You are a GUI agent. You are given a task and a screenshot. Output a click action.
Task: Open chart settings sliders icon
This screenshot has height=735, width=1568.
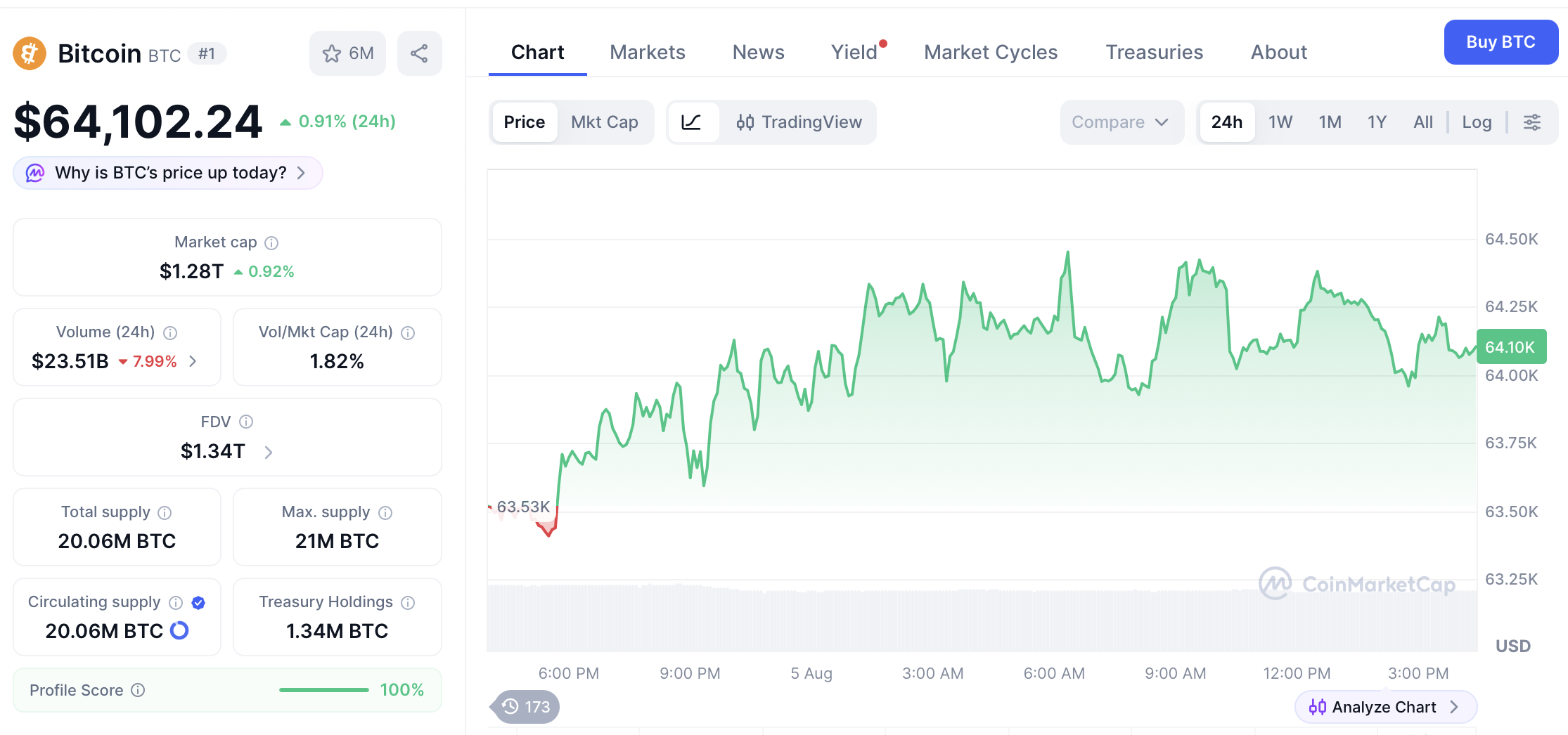(x=1532, y=122)
